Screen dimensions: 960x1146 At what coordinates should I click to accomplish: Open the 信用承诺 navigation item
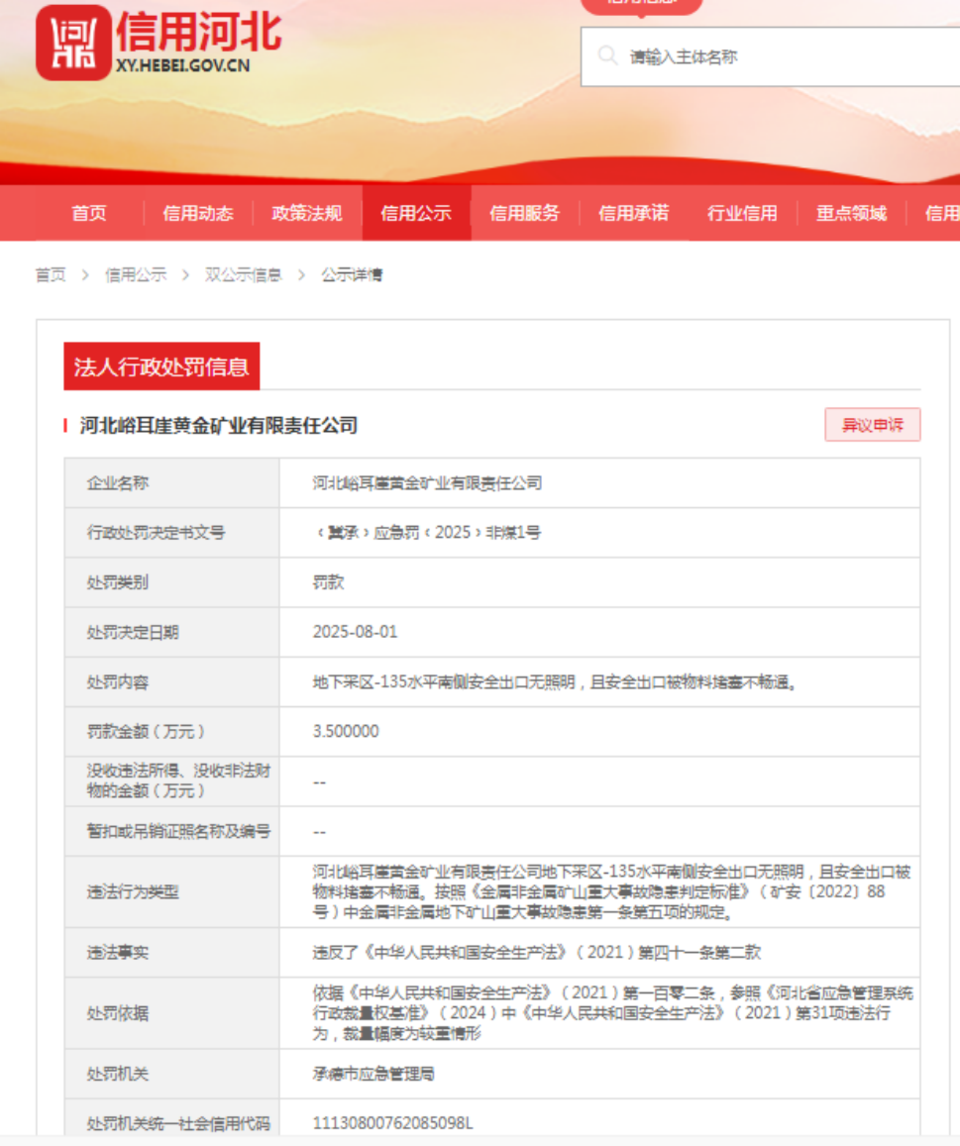tap(633, 213)
